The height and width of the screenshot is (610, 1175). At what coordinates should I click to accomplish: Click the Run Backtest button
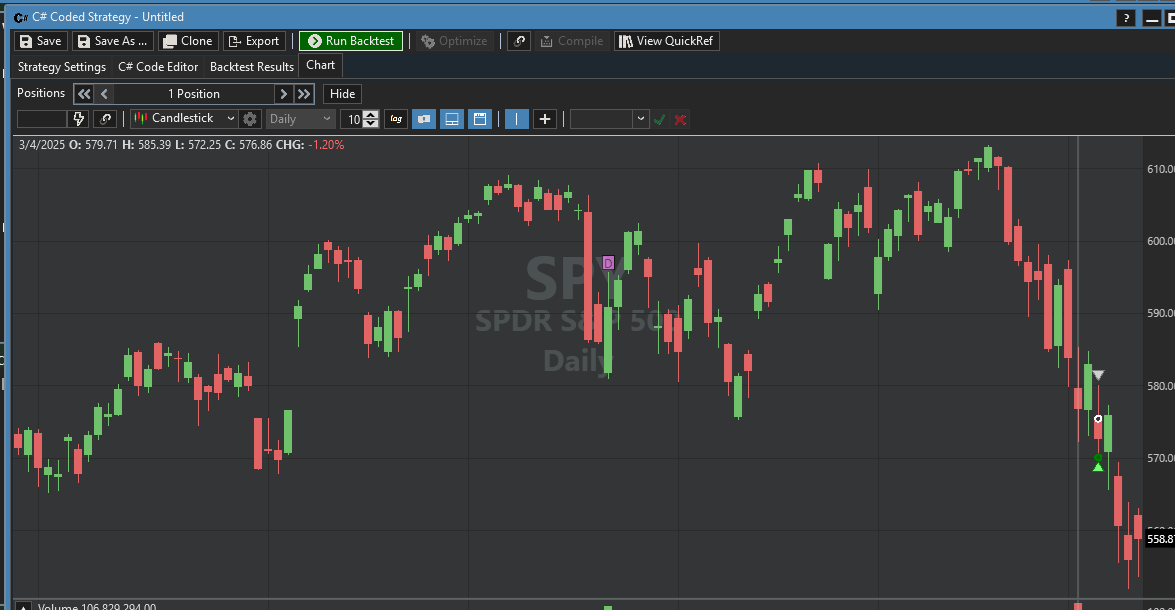pyautogui.click(x=351, y=41)
